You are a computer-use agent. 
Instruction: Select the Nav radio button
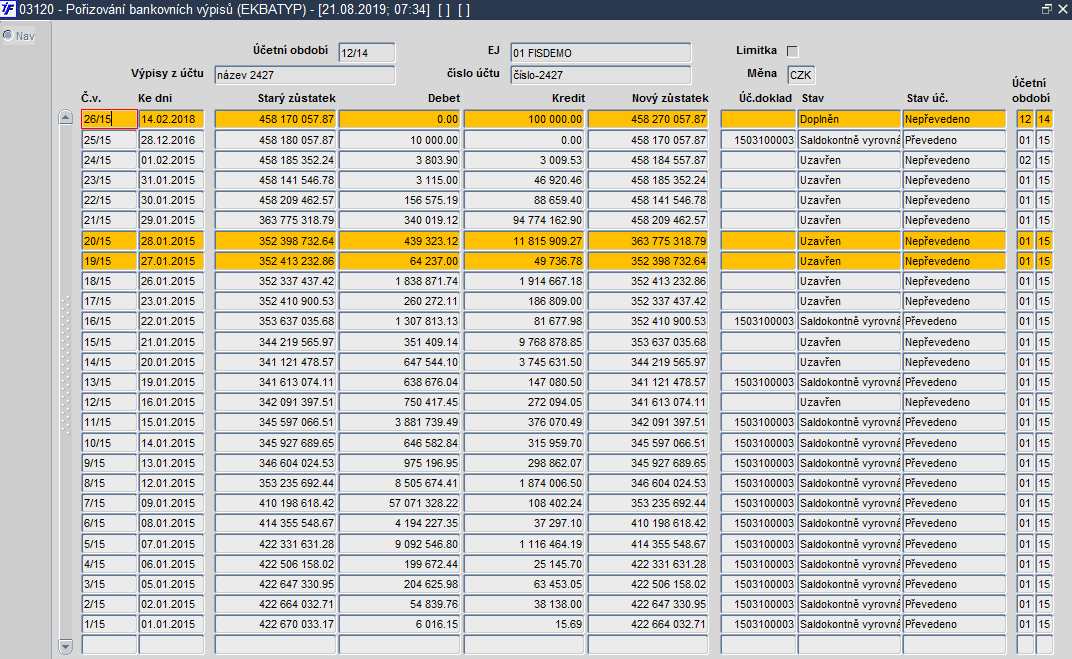coord(8,35)
